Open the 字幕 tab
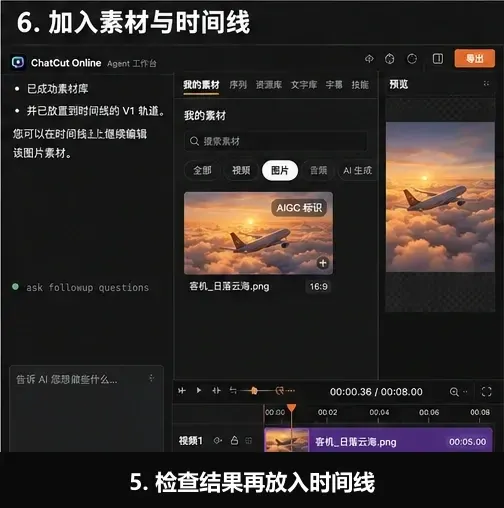The image size is (504, 508). coord(334,85)
